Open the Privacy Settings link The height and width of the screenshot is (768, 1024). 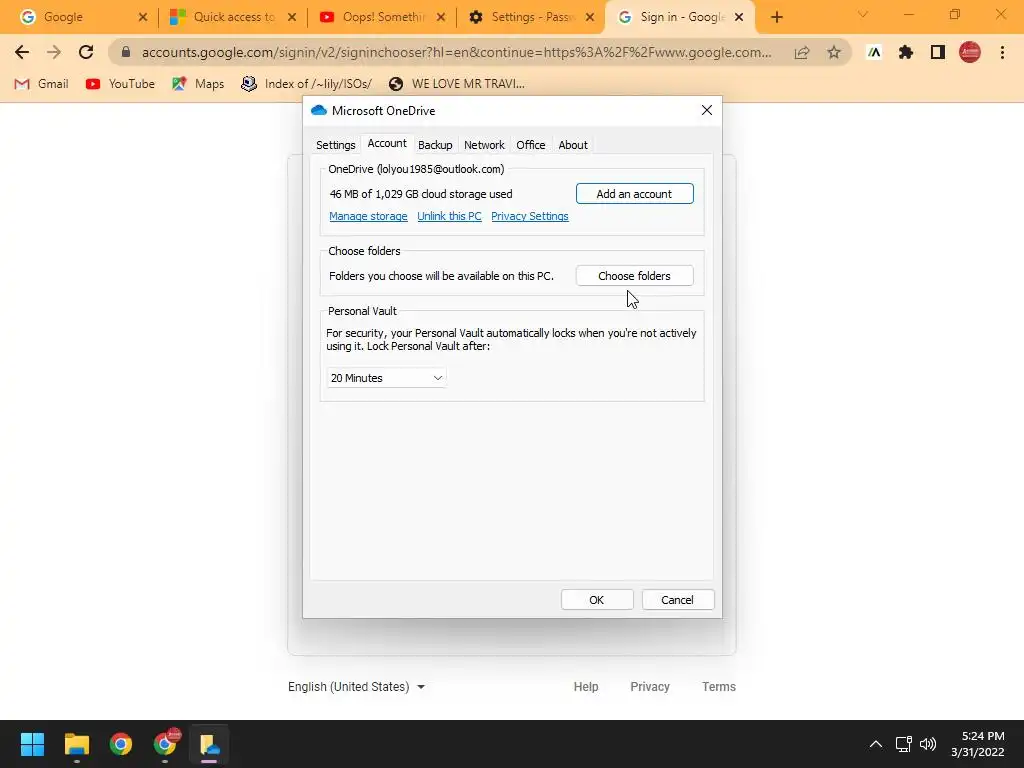[530, 216]
